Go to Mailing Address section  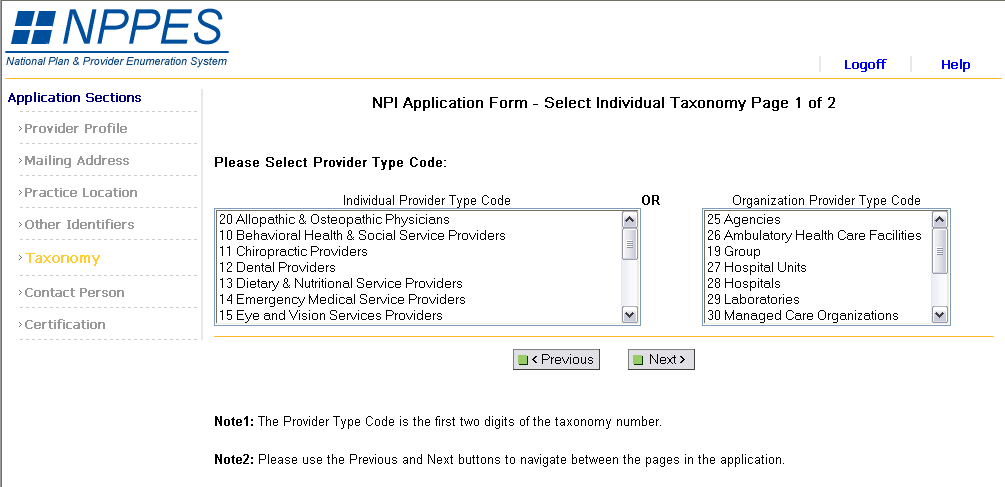76,160
